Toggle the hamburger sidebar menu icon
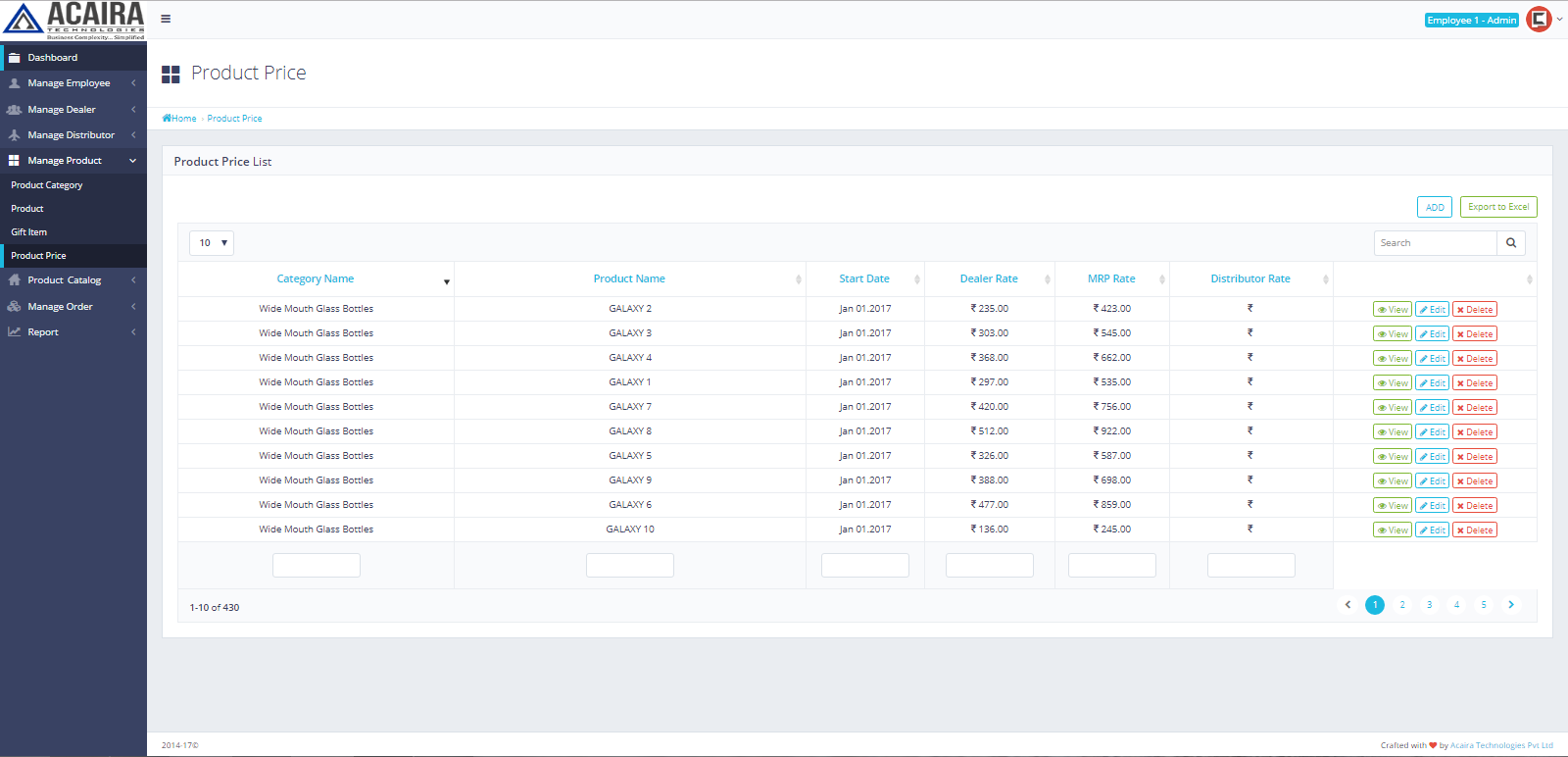Viewport: 1568px width, 757px height. point(166,19)
